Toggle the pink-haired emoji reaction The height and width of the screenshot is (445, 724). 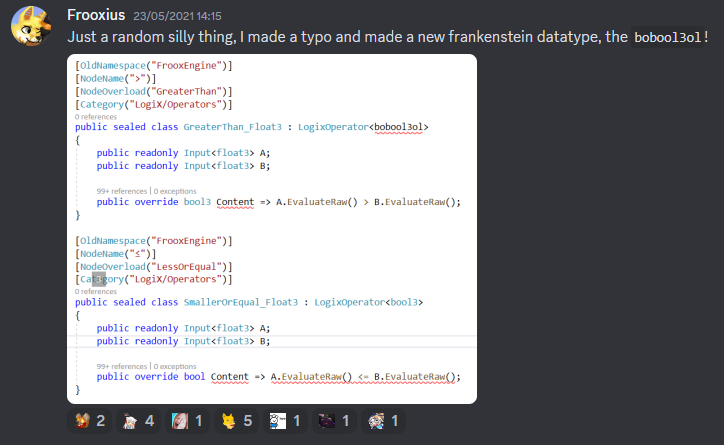(187, 422)
